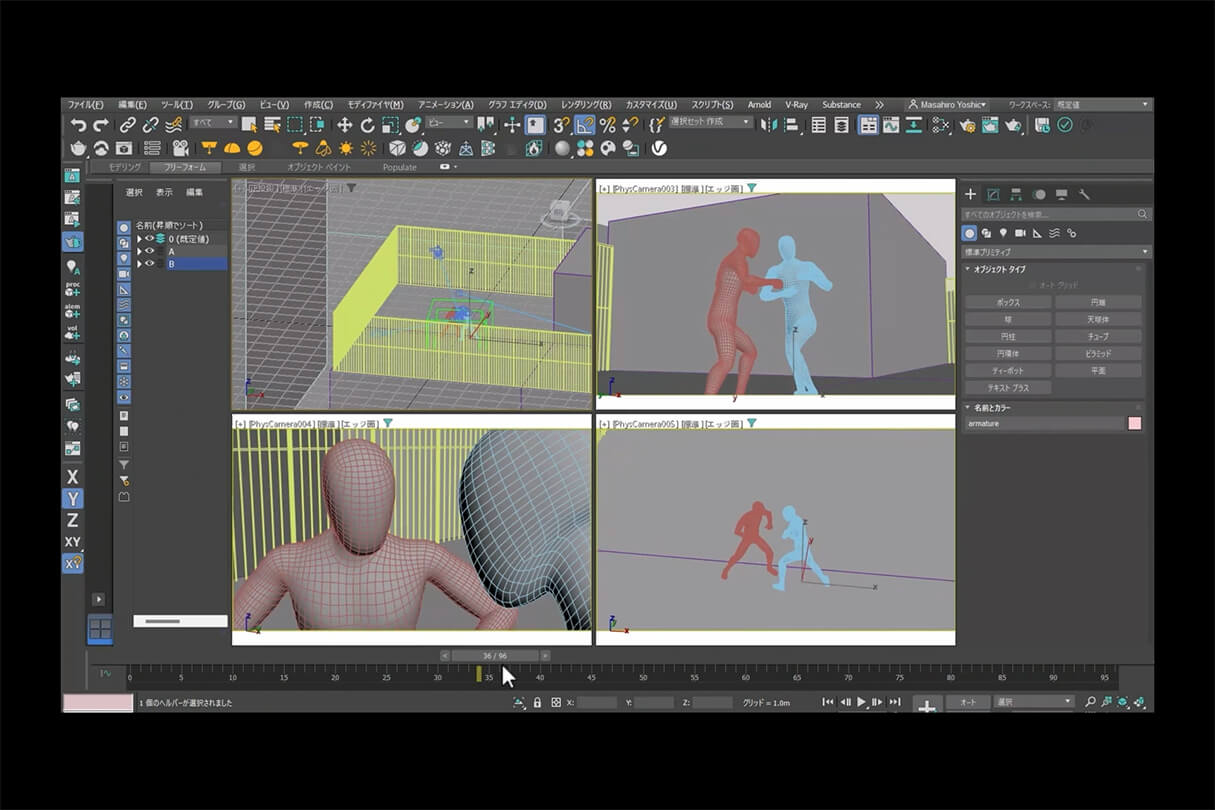The height and width of the screenshot is (810, 1215).
Task: Select the Lights category in the Create panel
Action: coord(1004,233)
